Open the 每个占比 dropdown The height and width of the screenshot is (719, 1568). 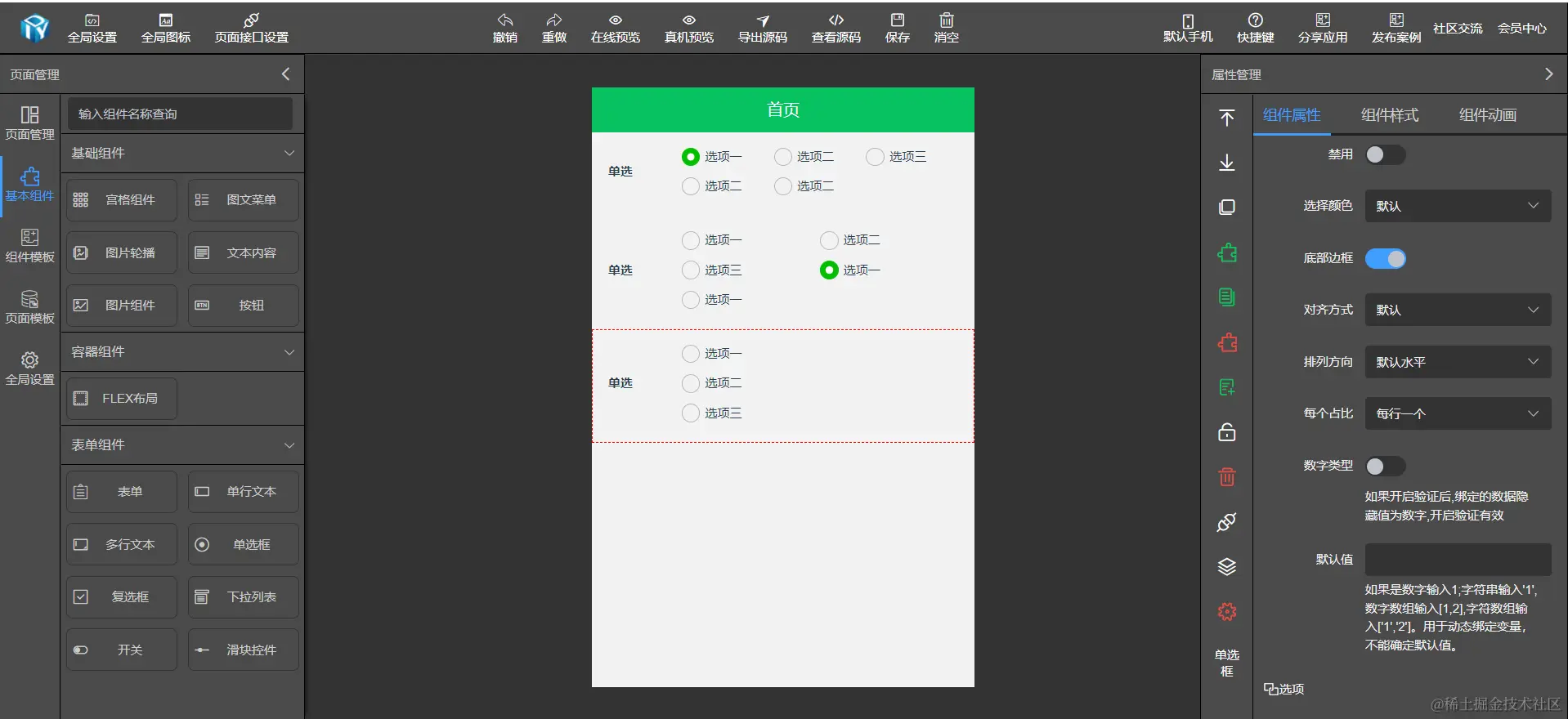click(x=1458, y=413)
